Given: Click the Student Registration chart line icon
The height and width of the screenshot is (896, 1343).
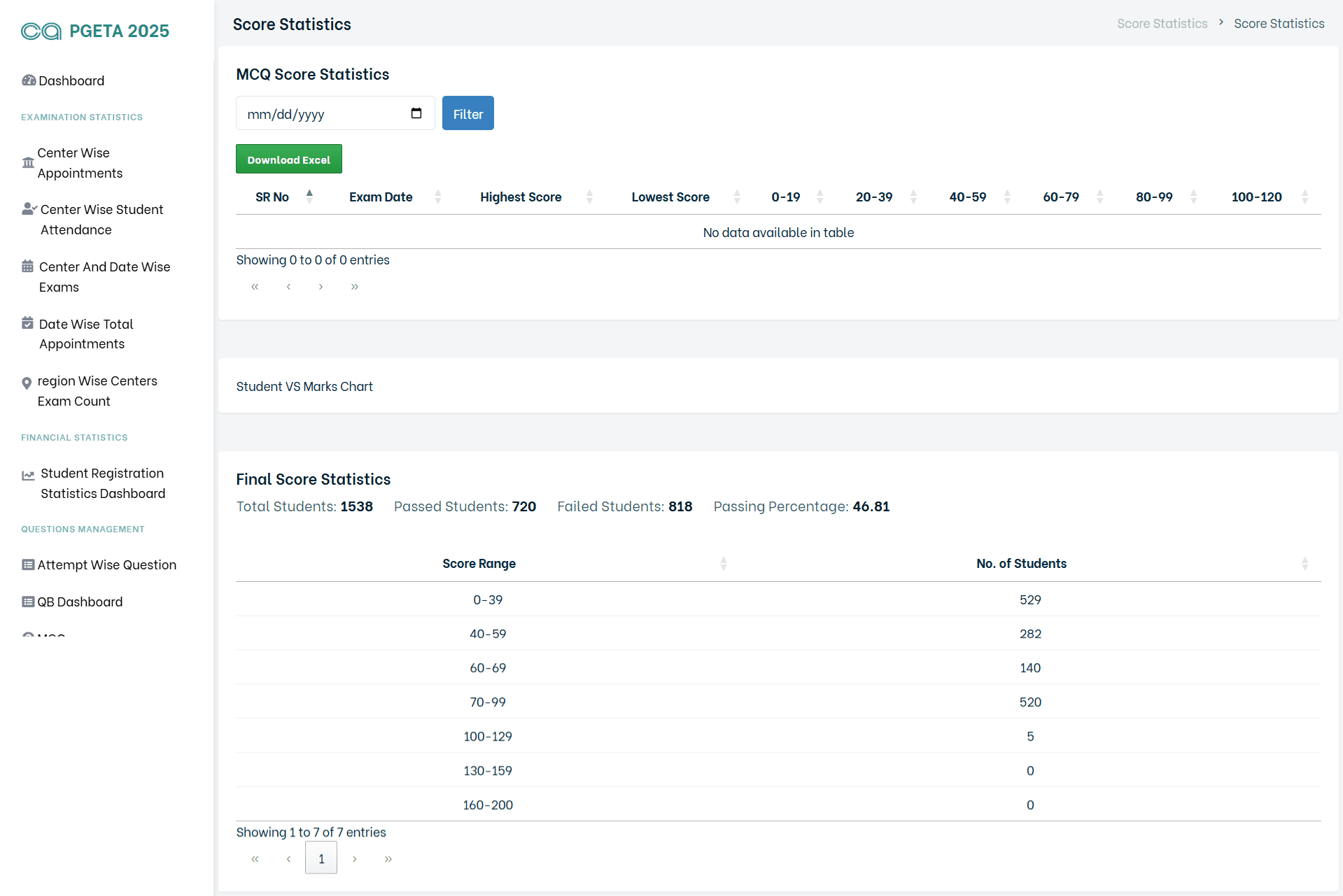Looking at the screenshot, I should 28,476.
